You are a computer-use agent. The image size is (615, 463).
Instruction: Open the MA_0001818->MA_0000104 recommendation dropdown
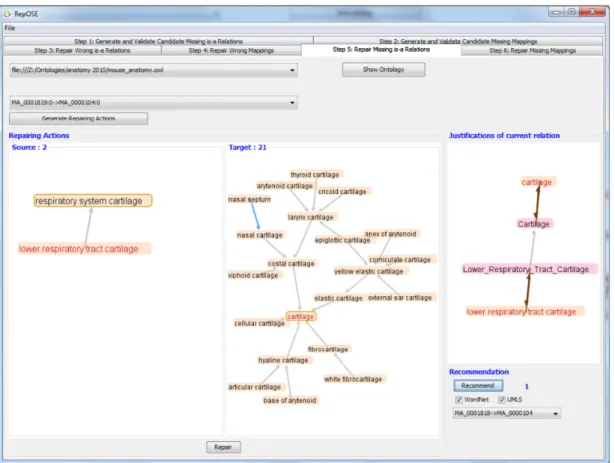507,413
